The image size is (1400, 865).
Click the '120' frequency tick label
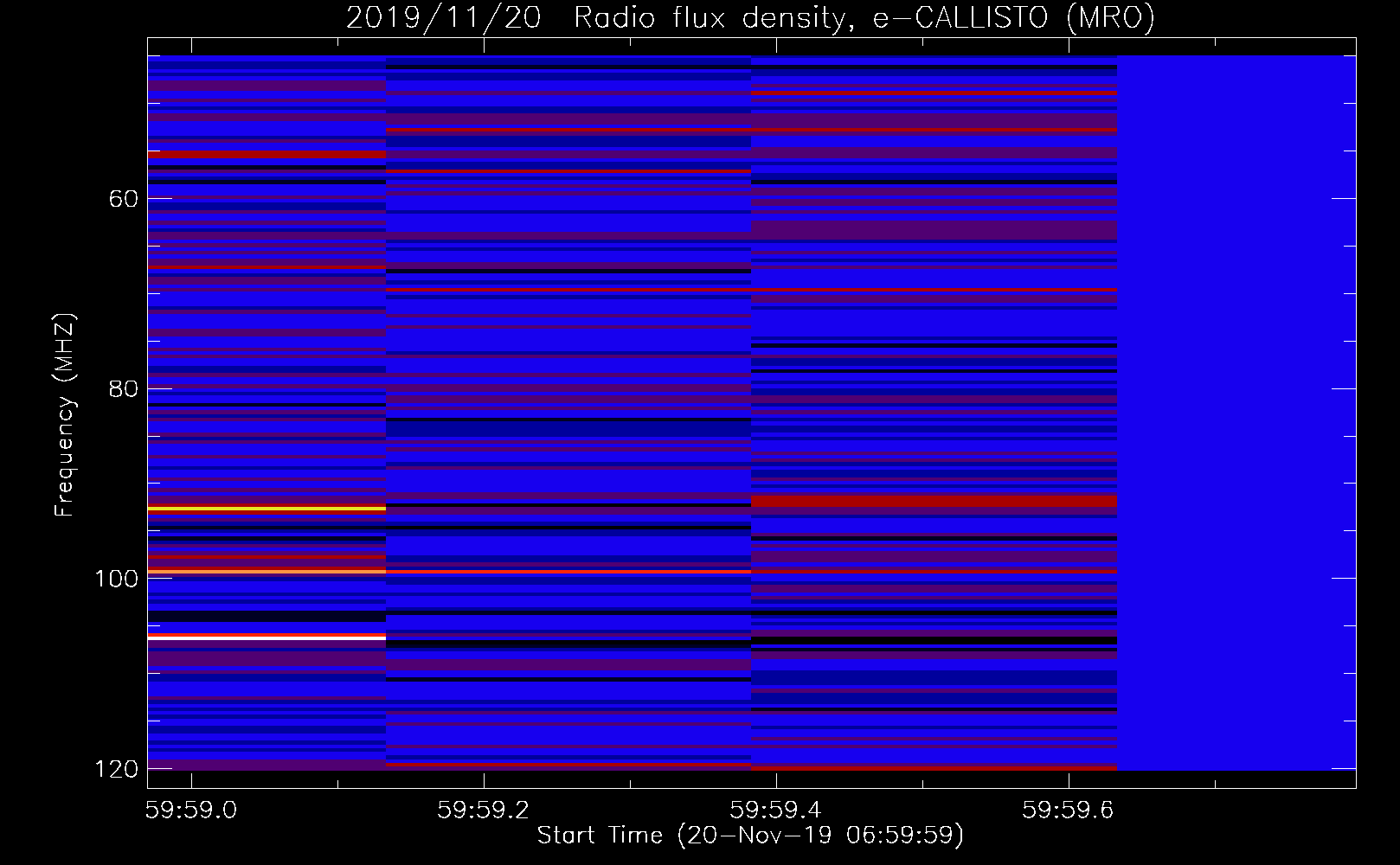point(117,769)
